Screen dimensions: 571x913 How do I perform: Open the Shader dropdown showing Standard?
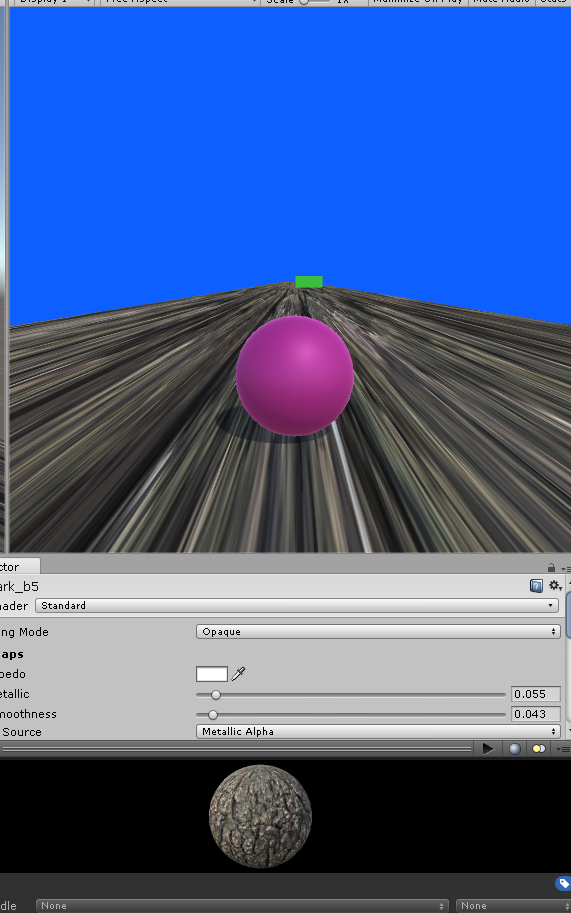pyautogui.click(x=296, y=606)
